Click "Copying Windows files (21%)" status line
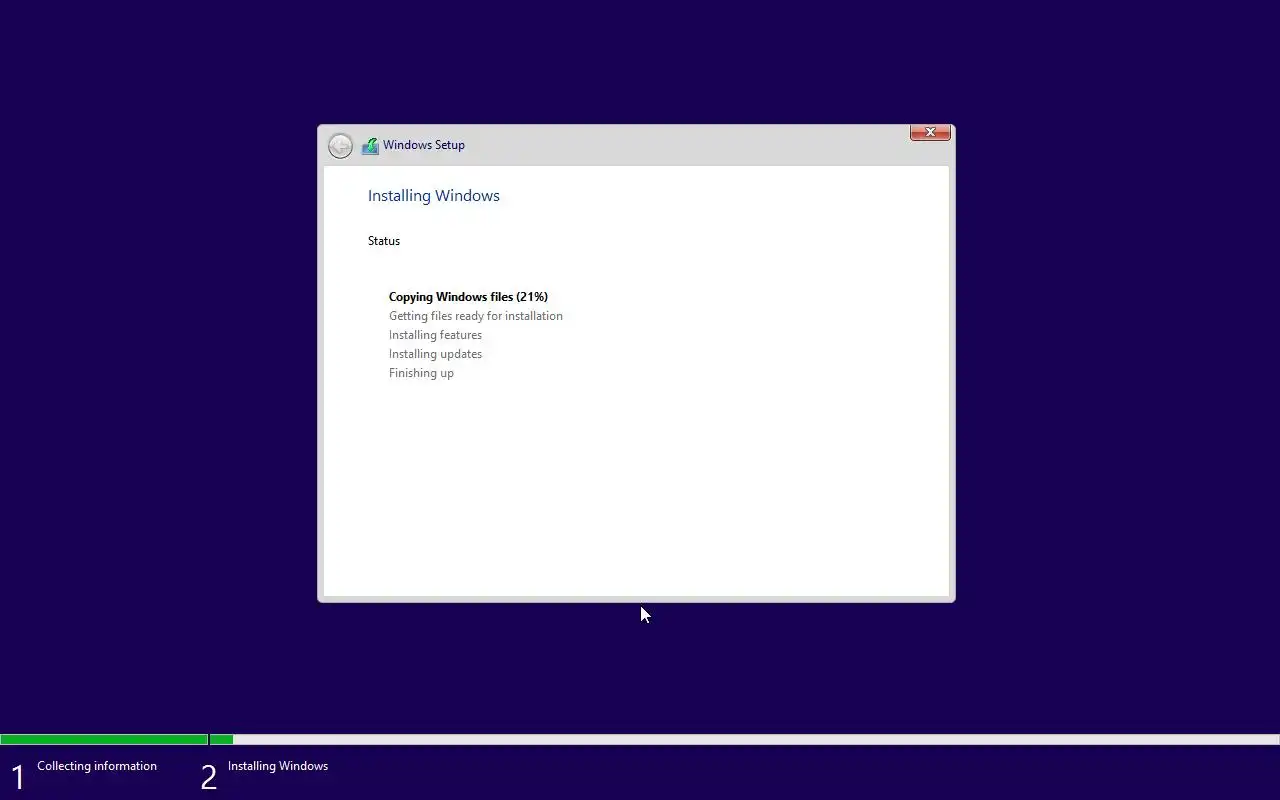Screen dimensions: 1280x800 [x=468, y=297]
